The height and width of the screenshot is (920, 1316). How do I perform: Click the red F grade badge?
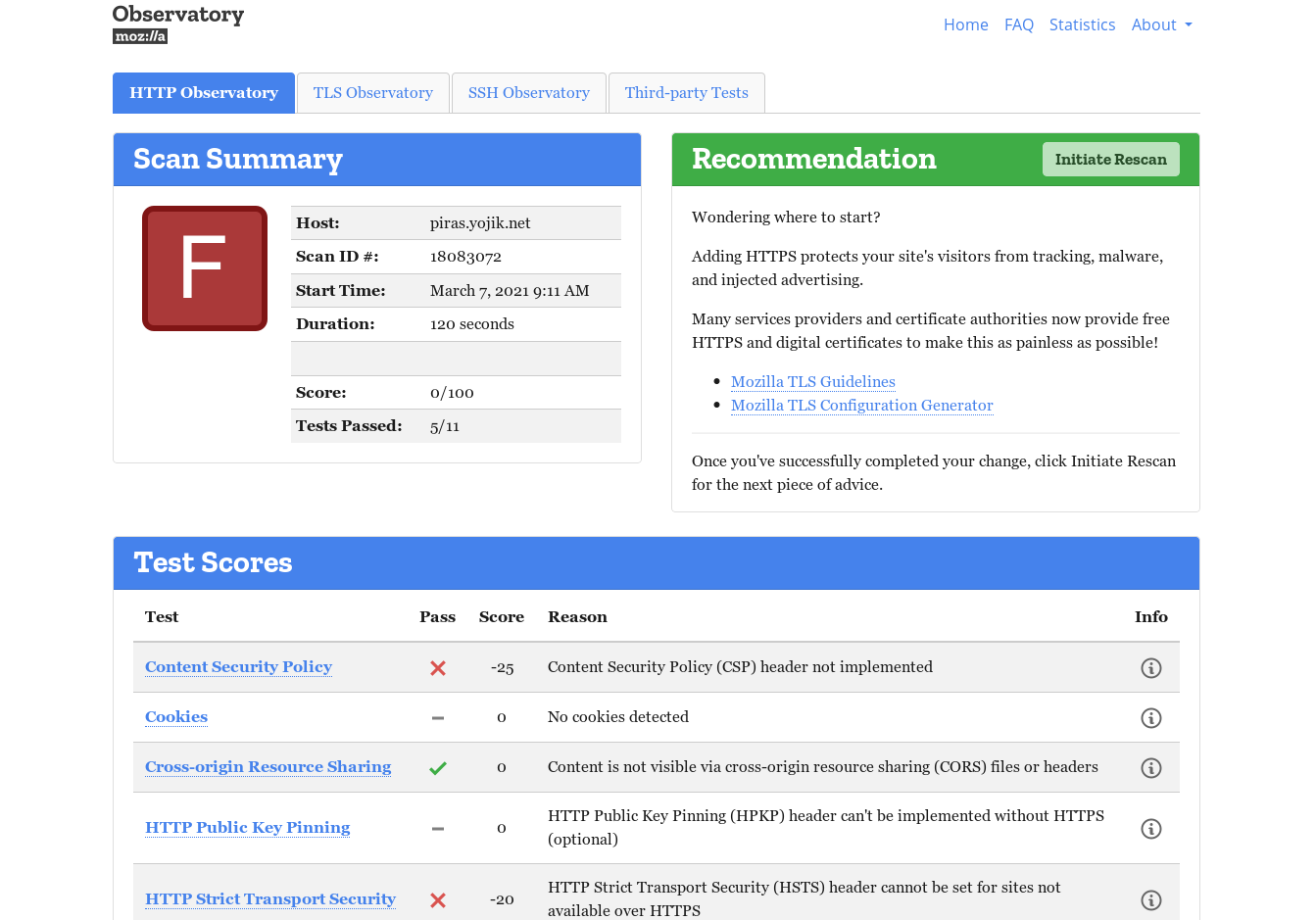[x=205, y=268]
